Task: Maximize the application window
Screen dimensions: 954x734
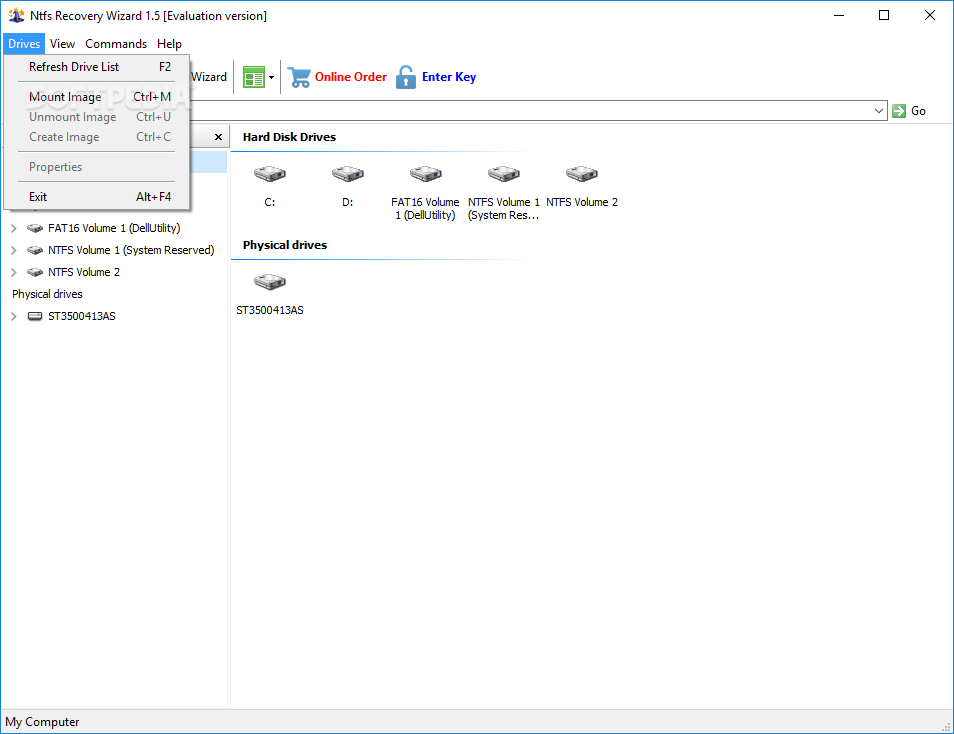Action: tap(884, 15)
